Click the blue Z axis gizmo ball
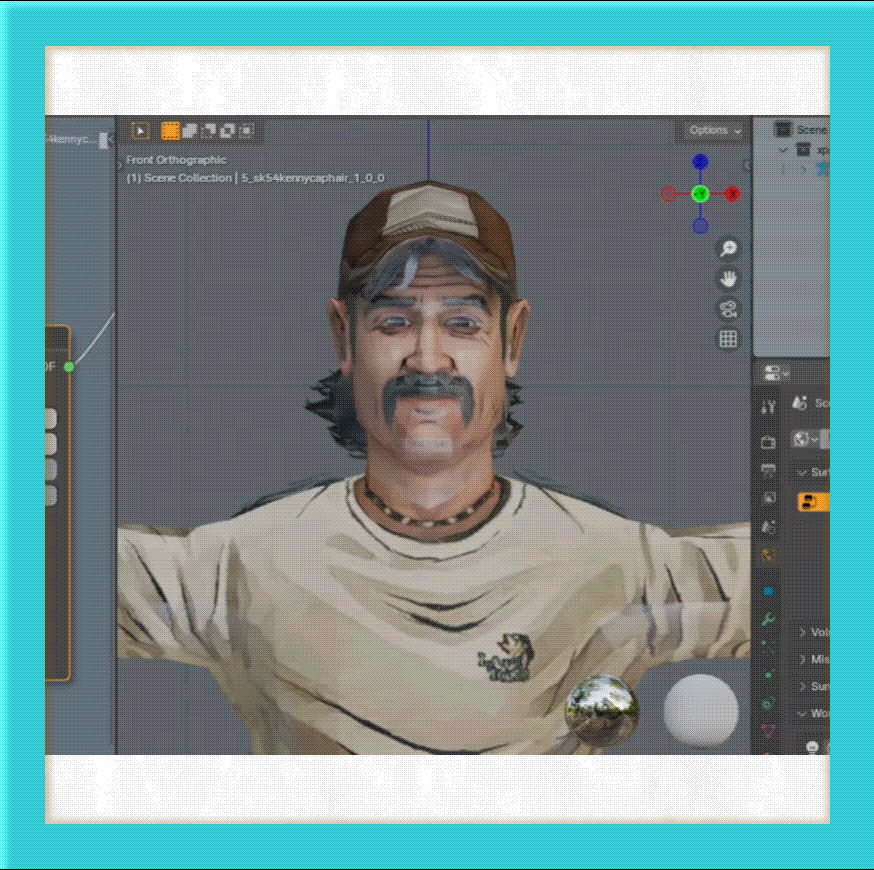This screenshot has width=874, height=870. click(x=701, y=162)
